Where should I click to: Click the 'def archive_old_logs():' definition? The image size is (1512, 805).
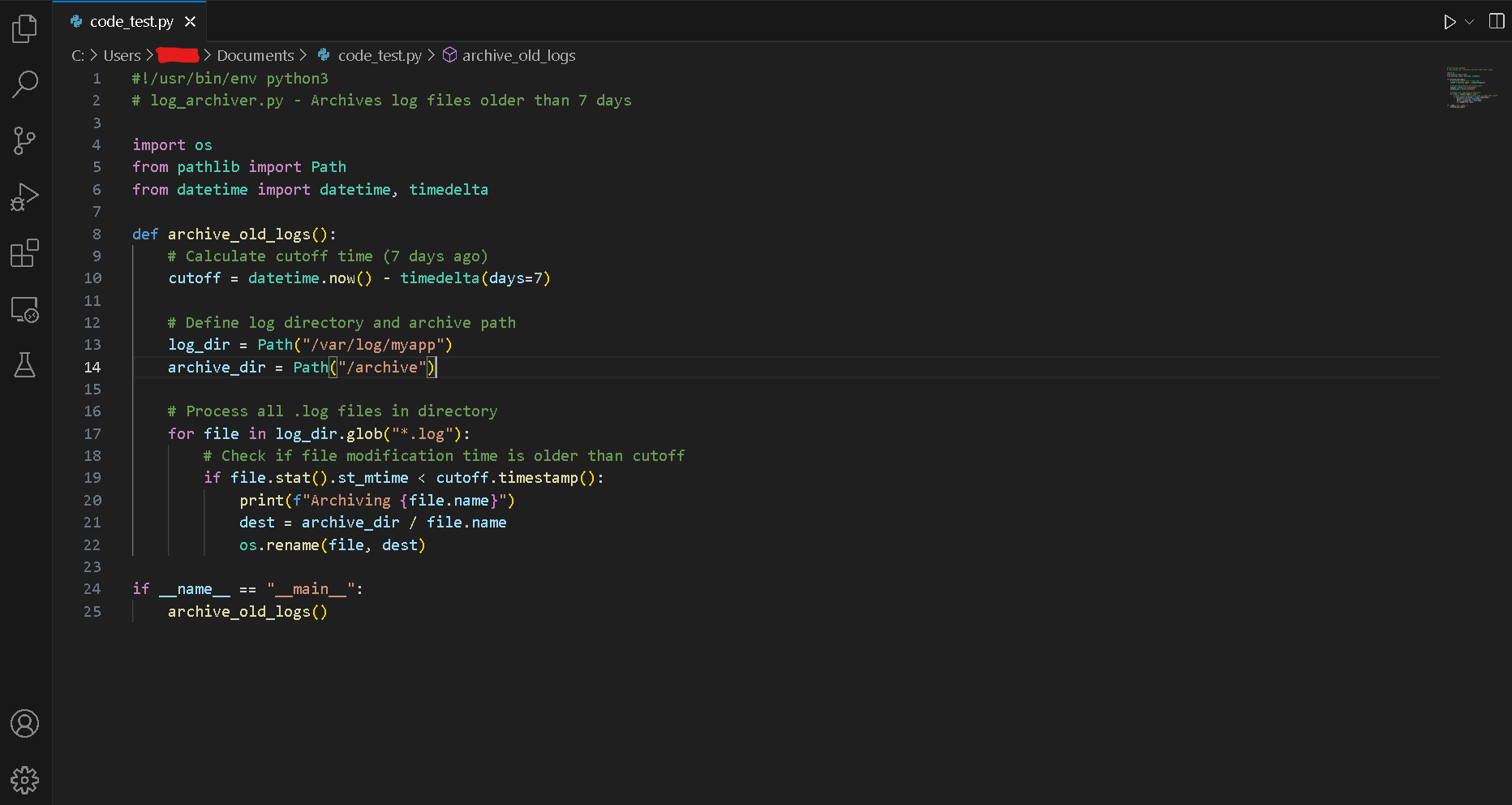tap(234, 234)
